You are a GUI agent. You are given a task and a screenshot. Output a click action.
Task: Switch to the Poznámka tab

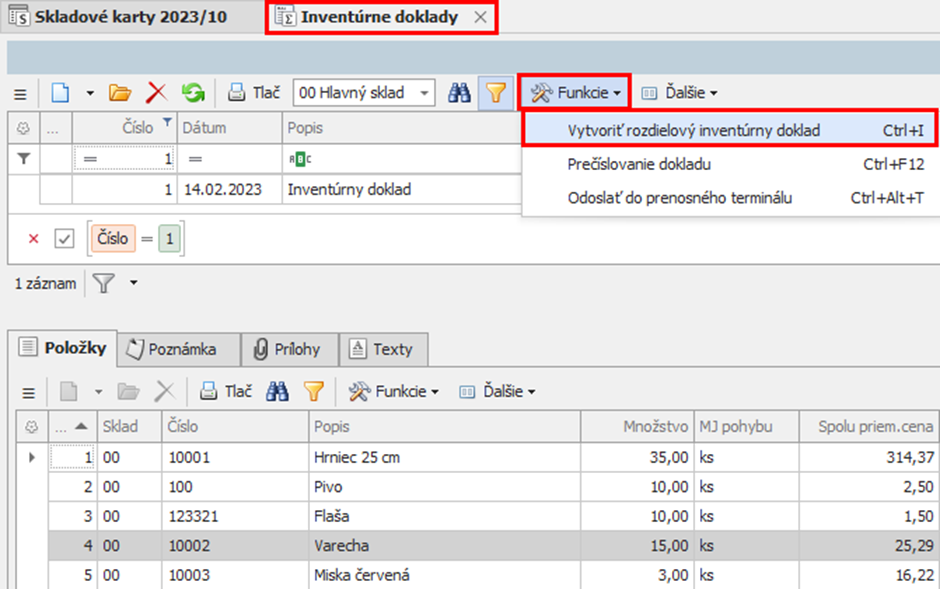(180, 349)
